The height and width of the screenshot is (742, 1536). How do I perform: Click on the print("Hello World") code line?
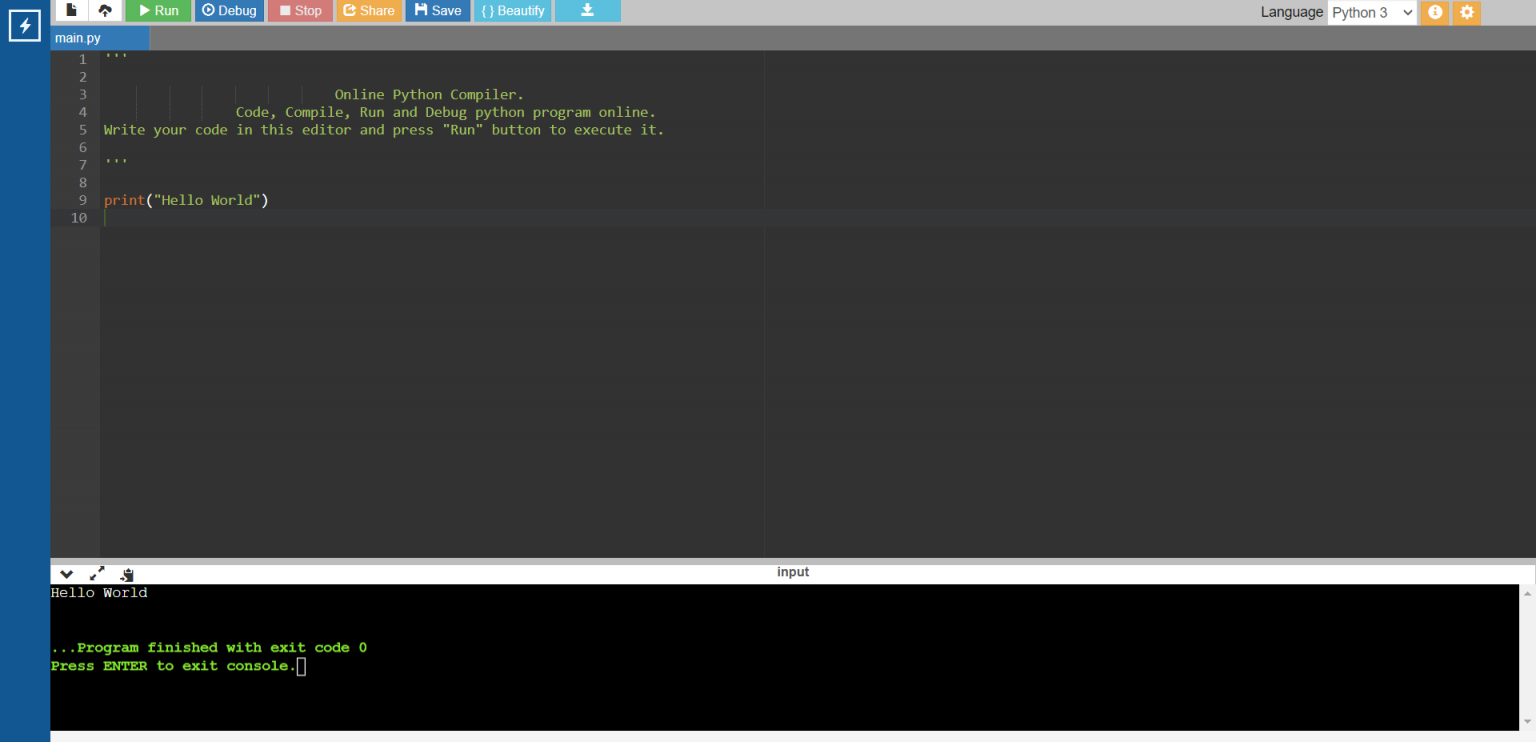pos(186,200)
